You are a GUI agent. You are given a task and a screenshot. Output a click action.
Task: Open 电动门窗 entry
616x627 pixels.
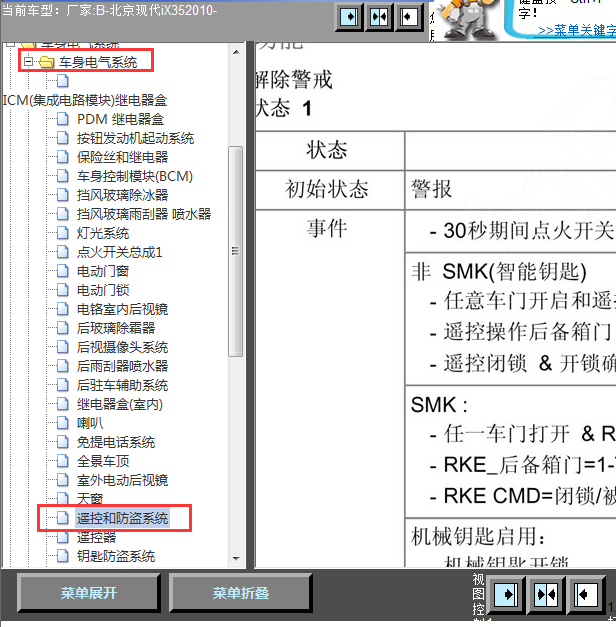click(103, 271)
